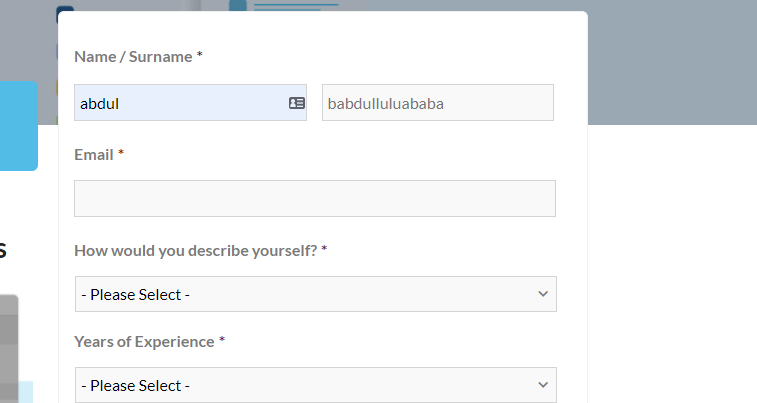757x403 pixels.
Task: Click the light blue block at bottom-left
Action: pos(26,392)
